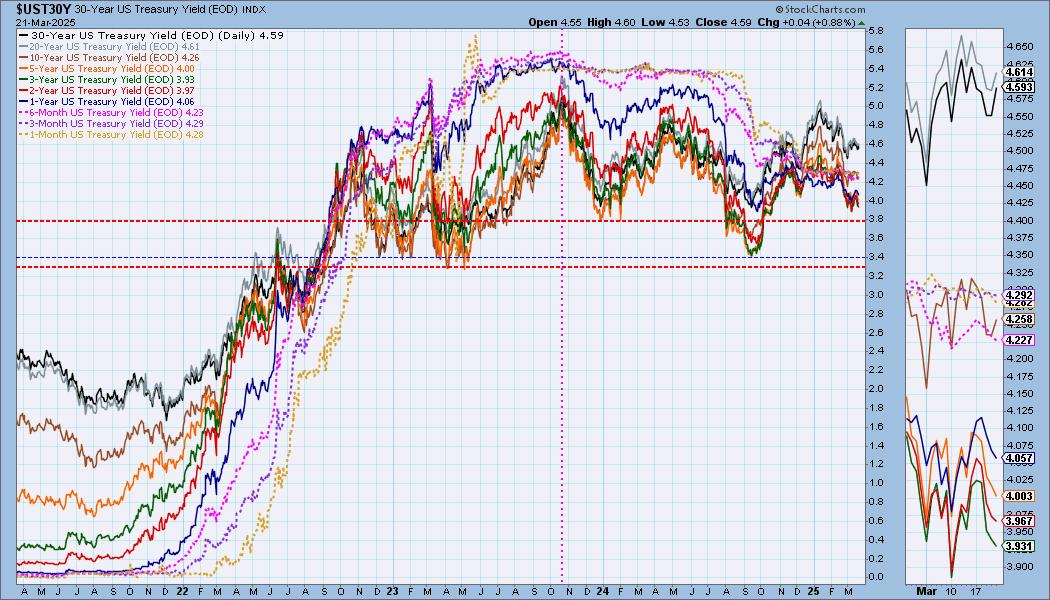This screenshot has width=1050, height=600.
Task: Click the 4.200 label on side panel axis
Action: (1019, 359)
